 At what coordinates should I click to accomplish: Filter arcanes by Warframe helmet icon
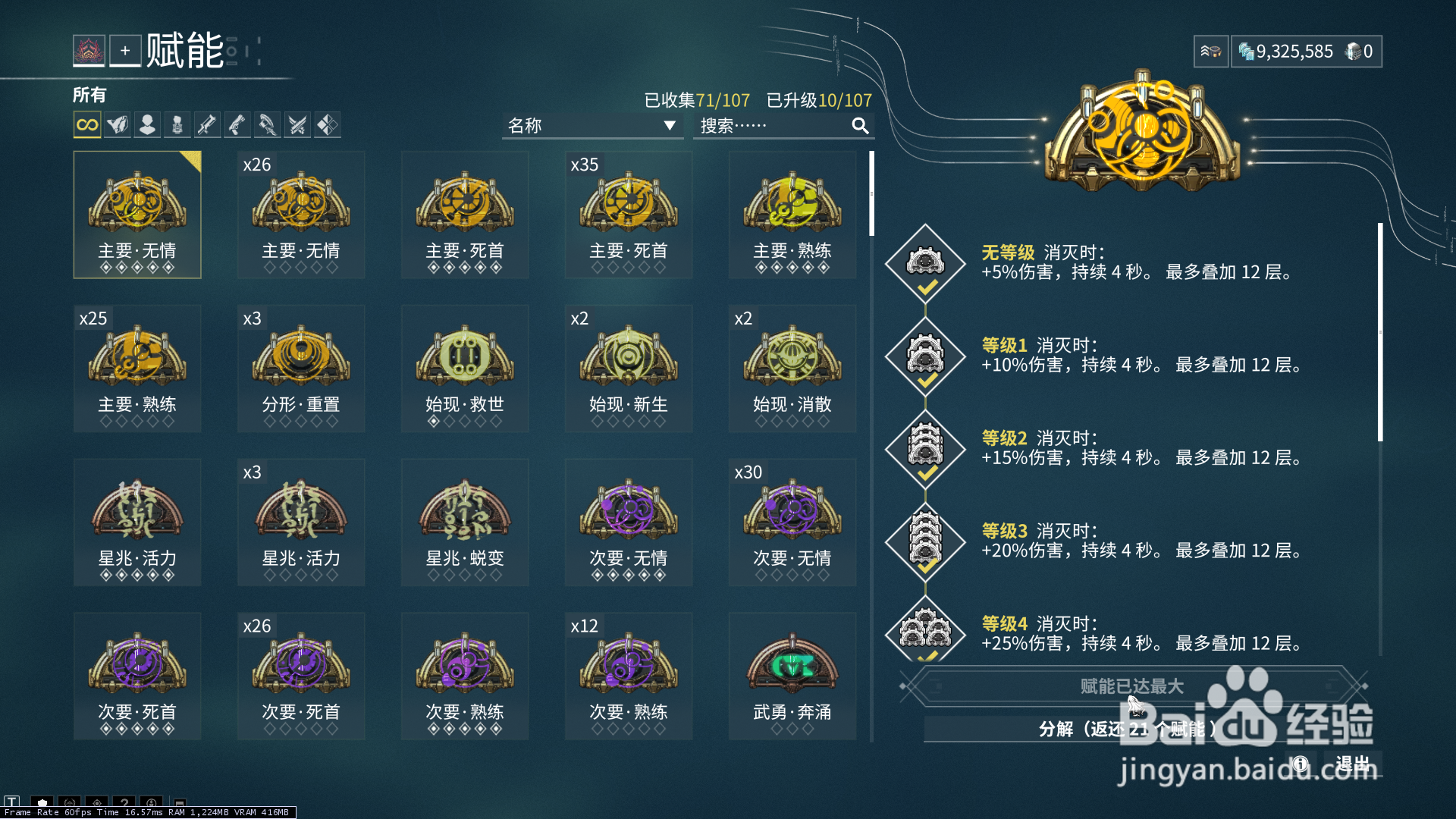pyautogui.click(x=118, y=125)
